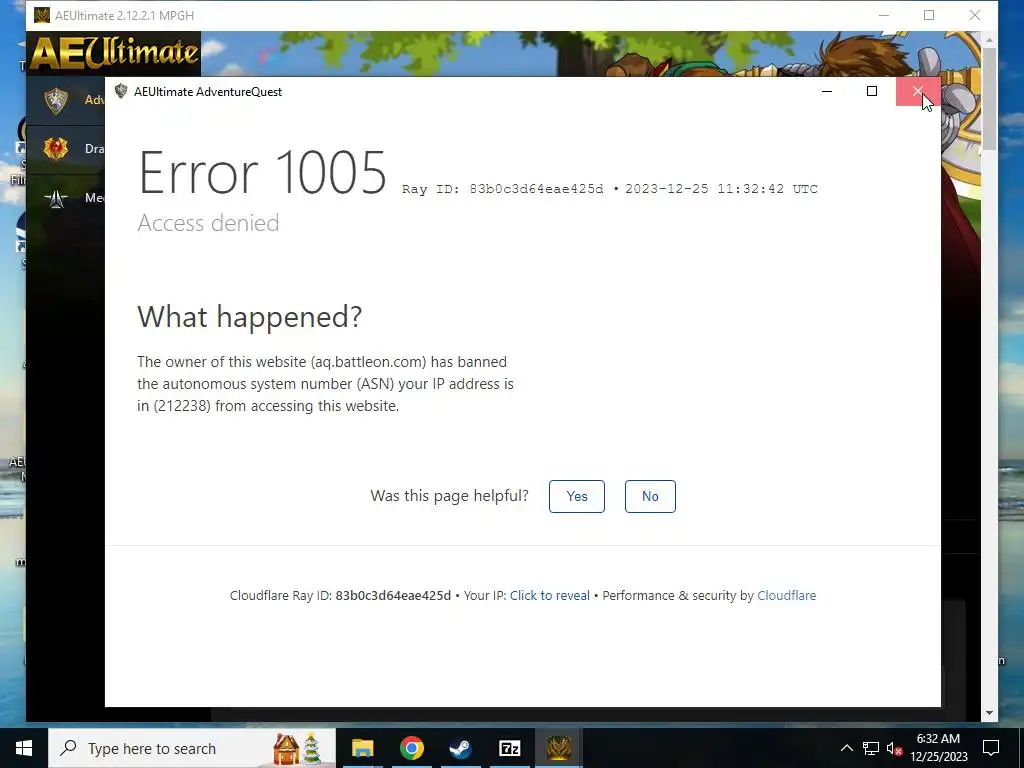
Task: Open 7-Zip from the taskbar
Action: (509, 748)
